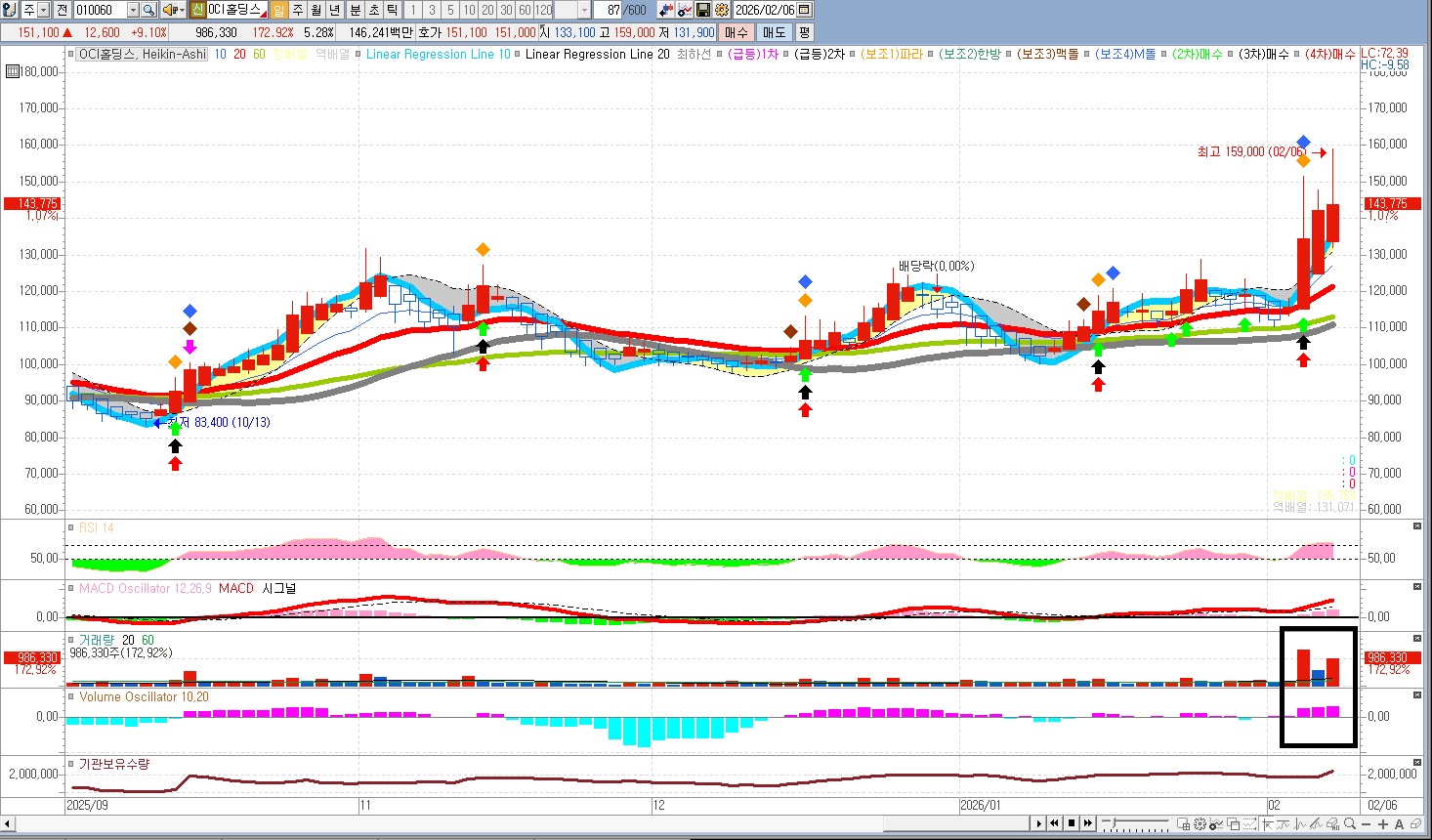Click the rewind button in bottom toolbar
Screen dimensions: 1432x840
1054,823
